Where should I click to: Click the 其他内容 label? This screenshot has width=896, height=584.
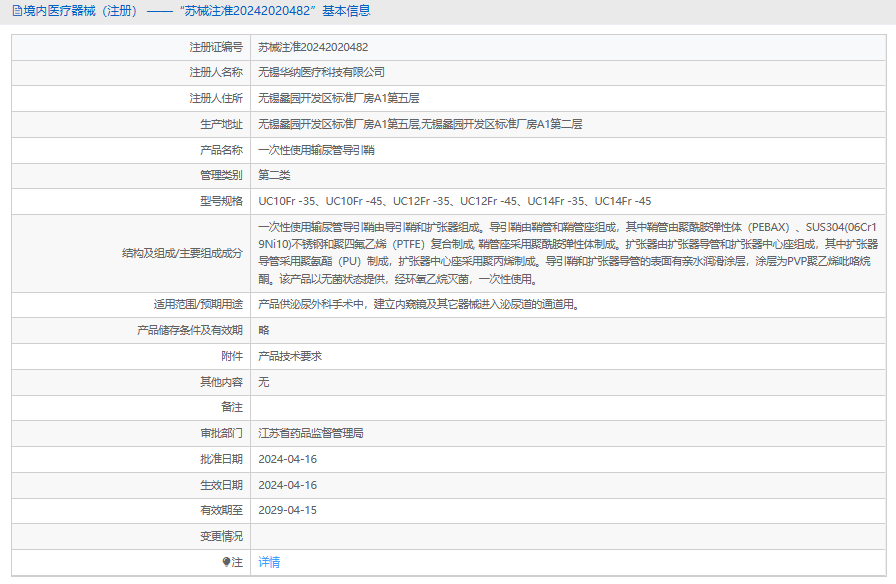point(221,382)
